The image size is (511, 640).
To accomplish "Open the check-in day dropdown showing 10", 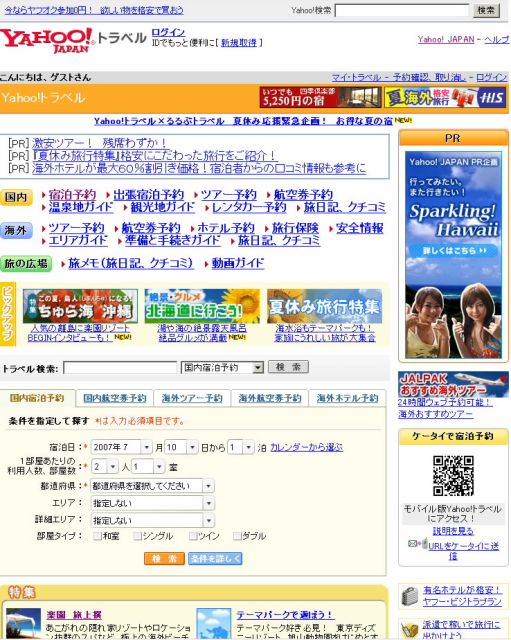I will pyautogui.click(x=181, y=447).
